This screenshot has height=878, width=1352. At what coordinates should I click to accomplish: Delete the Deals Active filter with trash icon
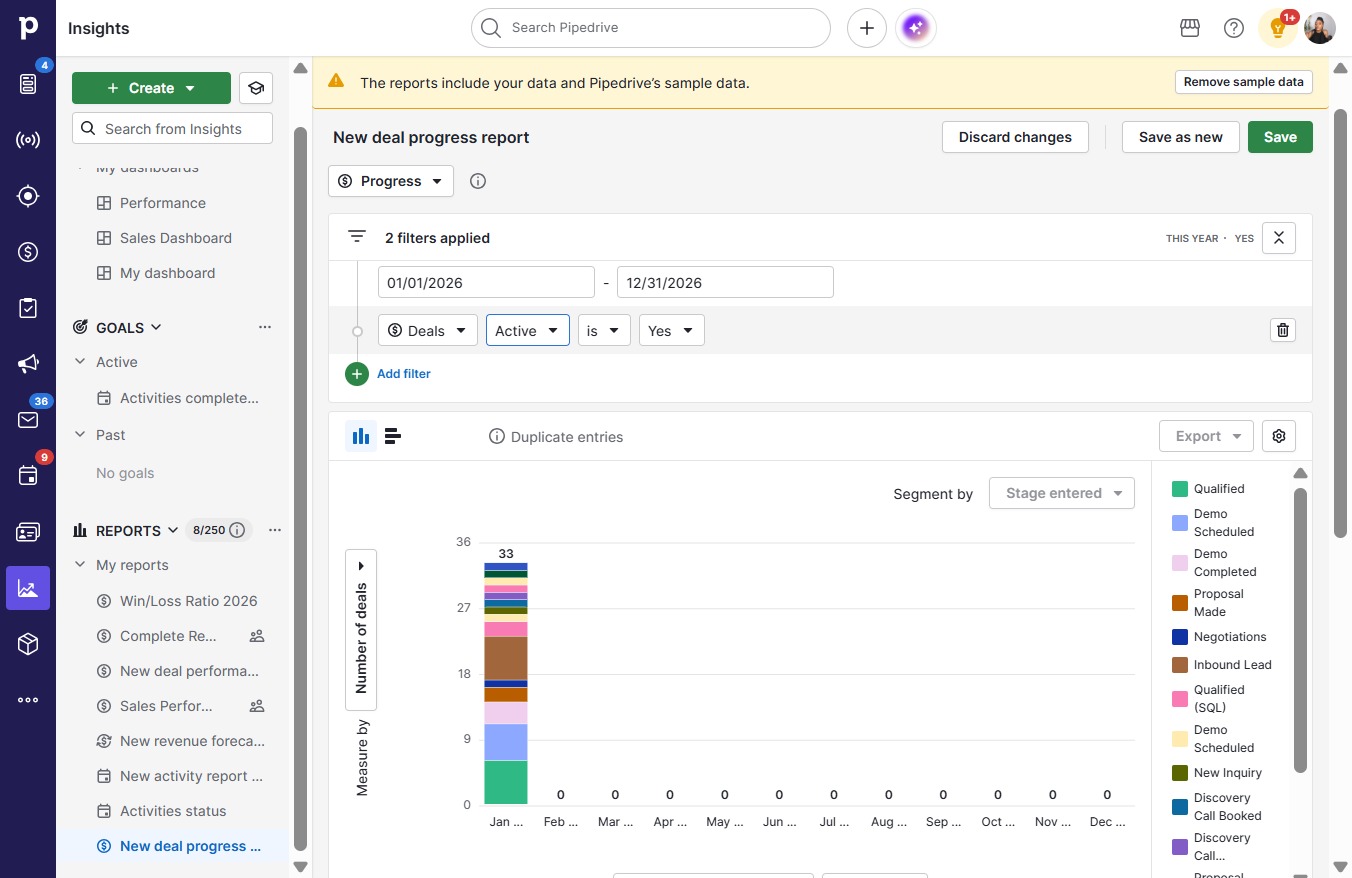(1283, 330)
